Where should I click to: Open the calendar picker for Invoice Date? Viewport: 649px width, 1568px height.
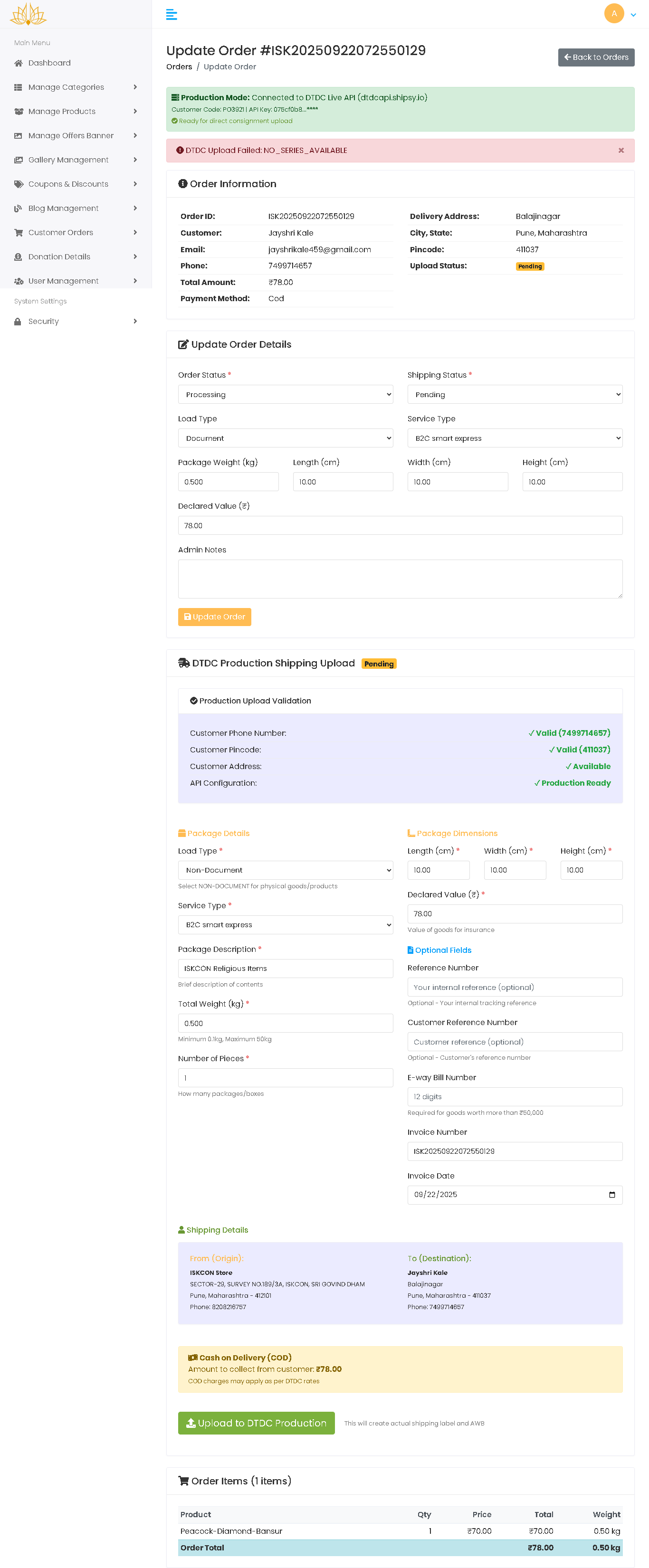pos(612,1195)
